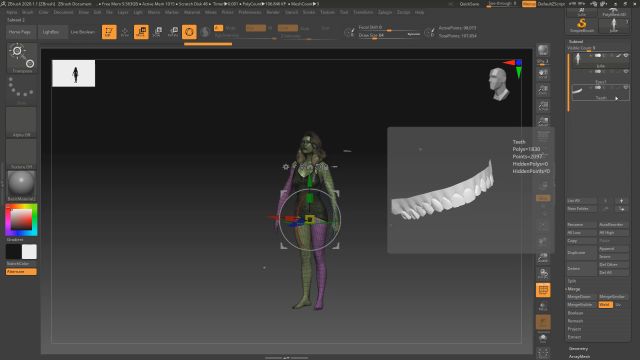Open the Brush menu
This screenshot has width=640, height=360.
(27, 12)
